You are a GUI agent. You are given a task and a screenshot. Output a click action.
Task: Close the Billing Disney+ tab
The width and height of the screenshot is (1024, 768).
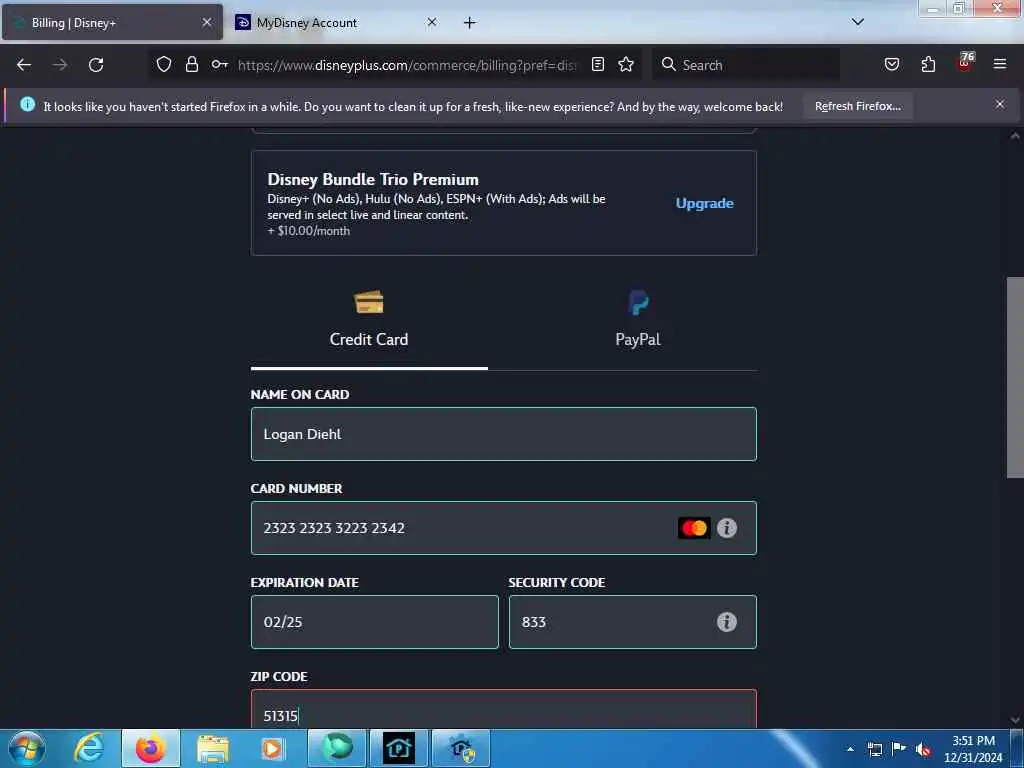[207, 23]
